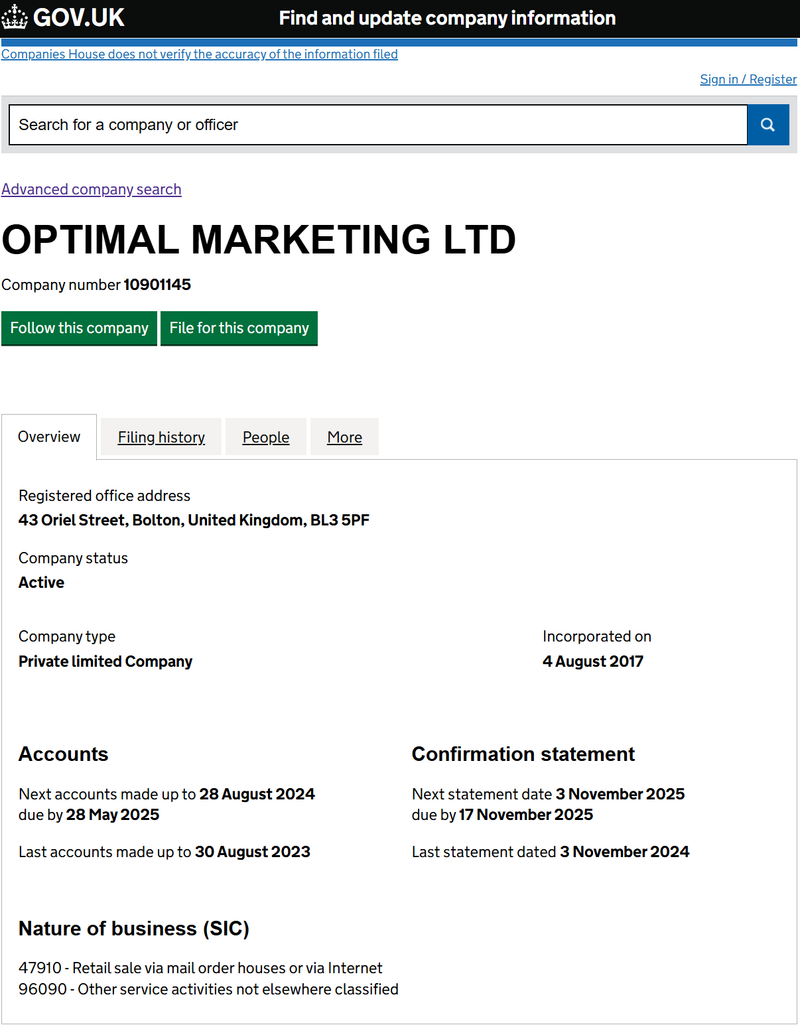
Task: Click the Accounts section heading
Action: (x=63, y=754)
